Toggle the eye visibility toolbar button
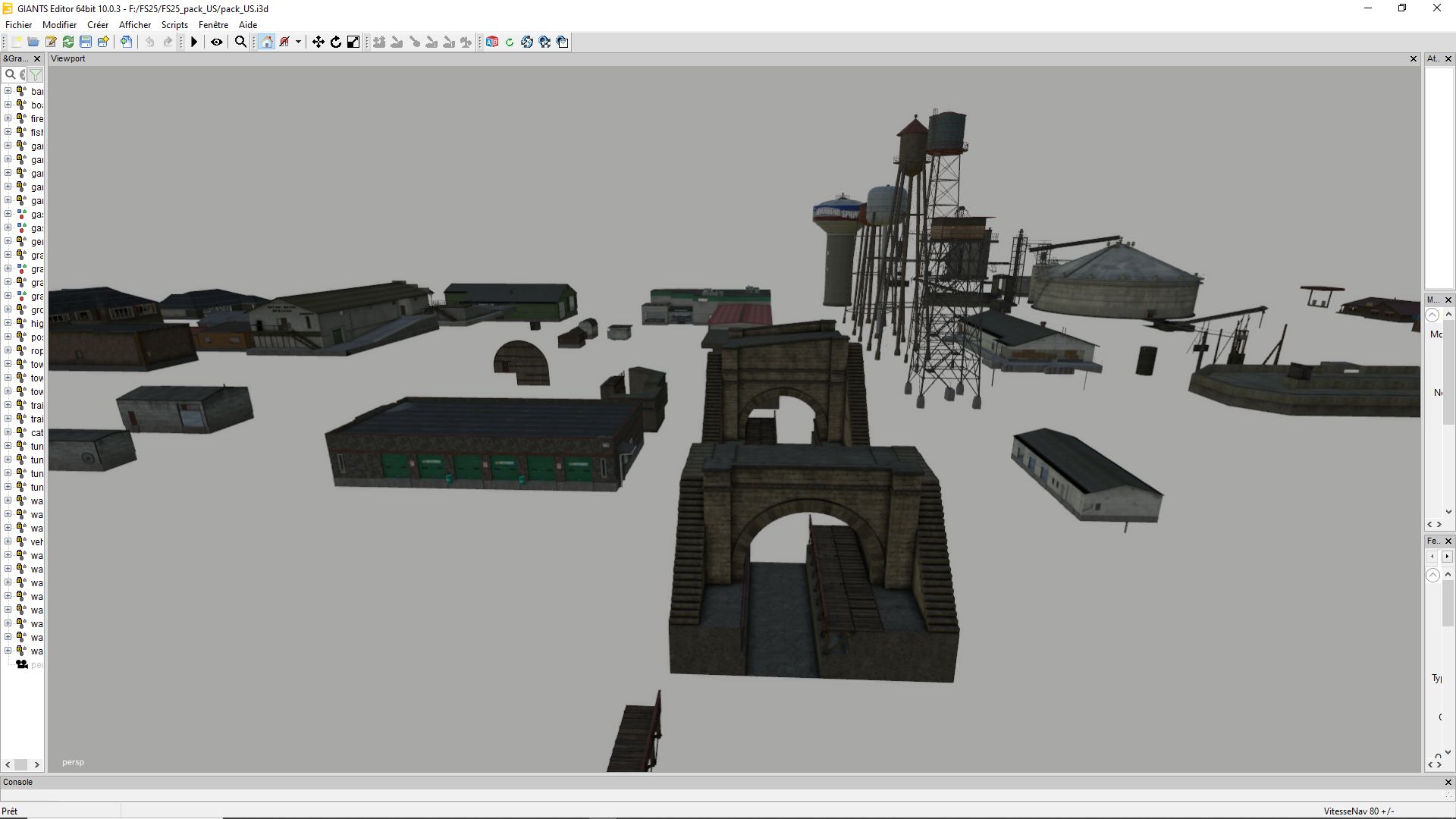This screenshot has height=819, width=1456. 217,42
